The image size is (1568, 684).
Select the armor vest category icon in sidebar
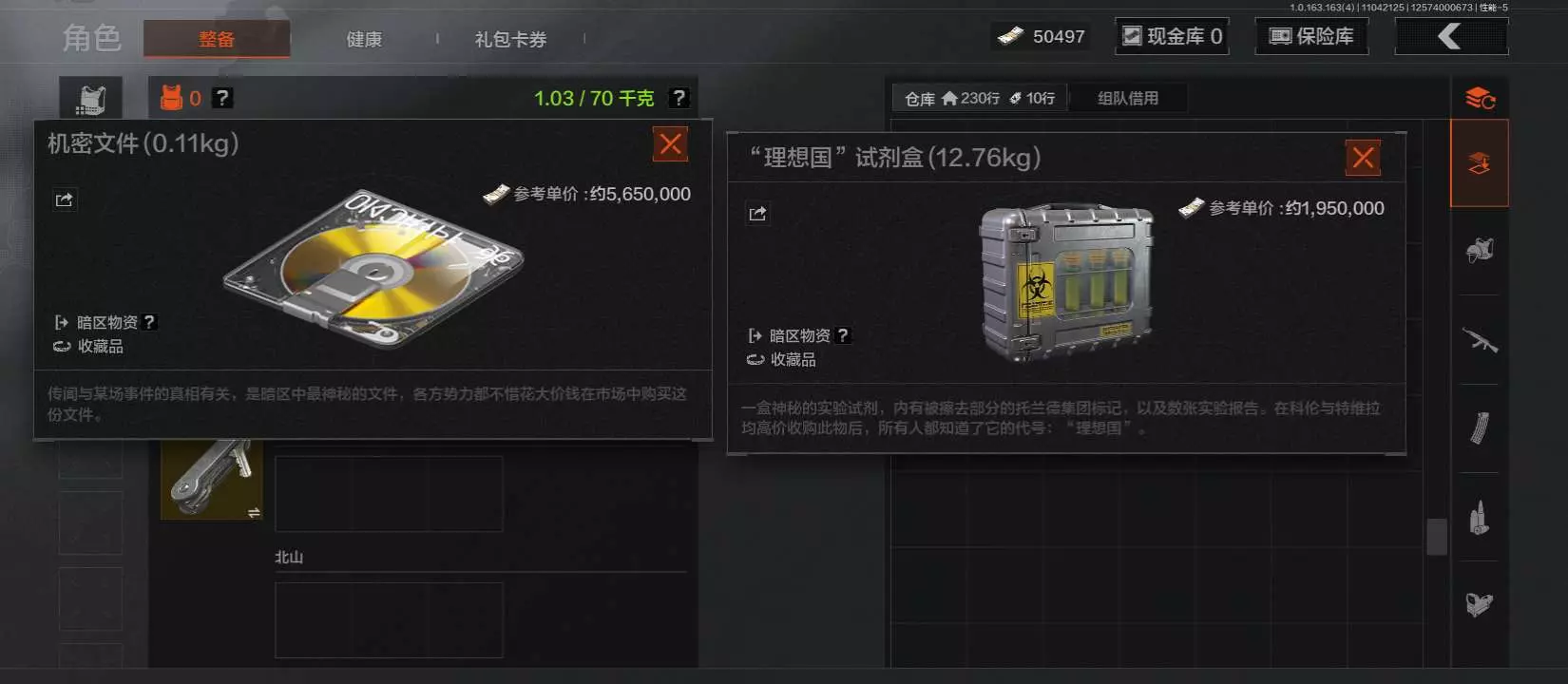click(x=1479, y=251)
